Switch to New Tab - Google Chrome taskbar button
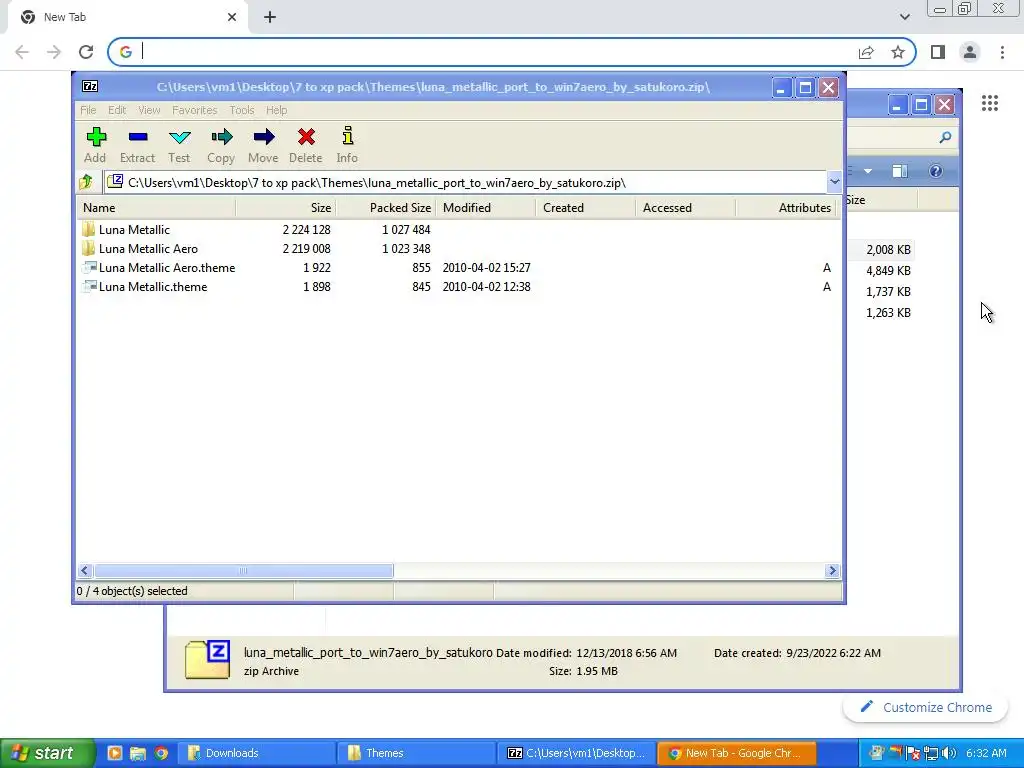The width and height of the screenshot is (1024, 768). pos(737,753)
